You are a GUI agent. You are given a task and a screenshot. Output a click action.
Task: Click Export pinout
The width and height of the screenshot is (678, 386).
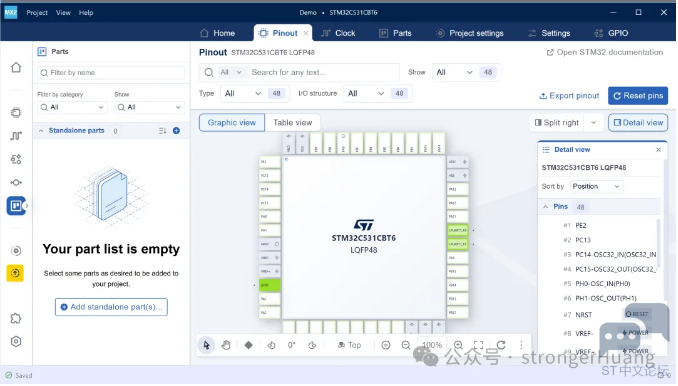tap(570, 96)
